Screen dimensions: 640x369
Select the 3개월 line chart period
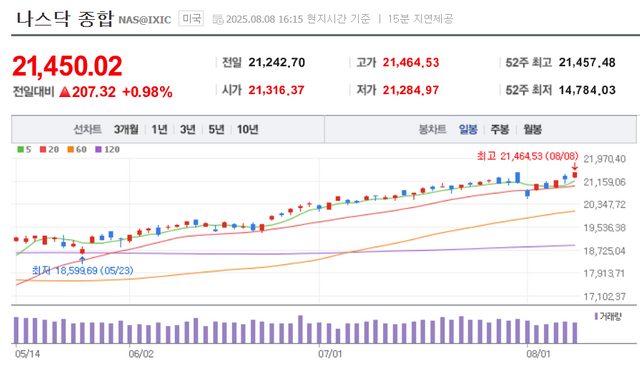coord(126,129)
